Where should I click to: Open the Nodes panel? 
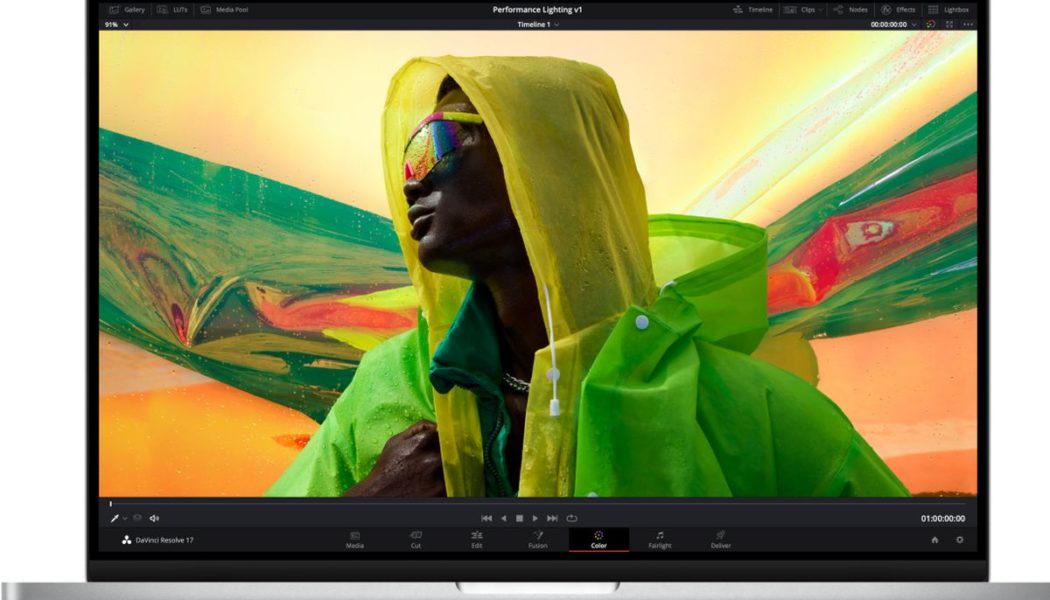(x=855, y=8)
